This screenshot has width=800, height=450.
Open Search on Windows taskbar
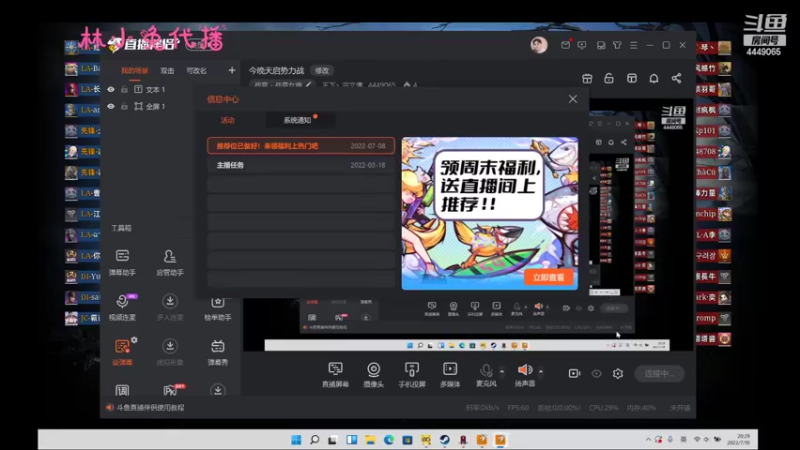point(314,440)
